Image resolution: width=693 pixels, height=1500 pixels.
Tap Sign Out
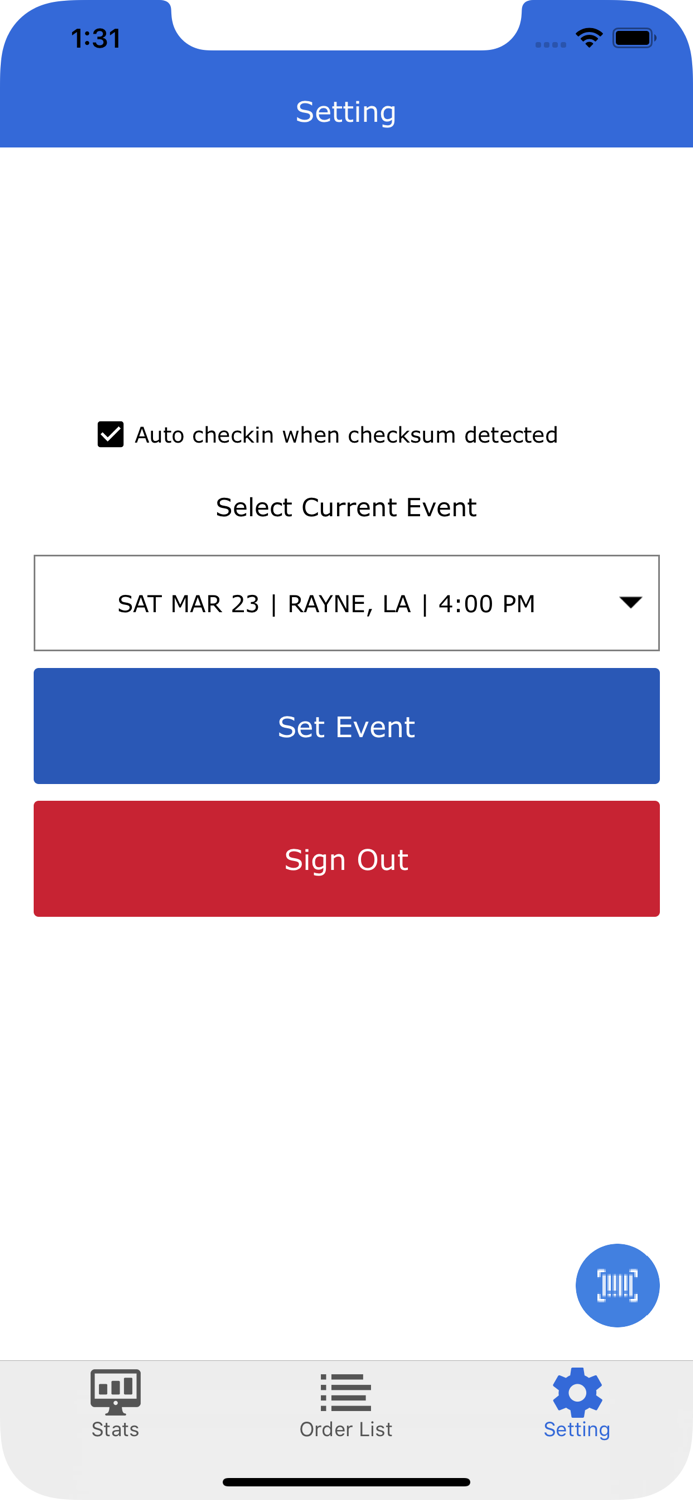click(x=346, y=859)
